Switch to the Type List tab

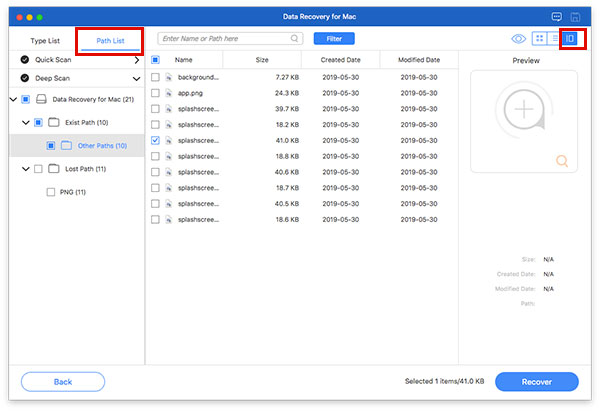click(45, 41)
